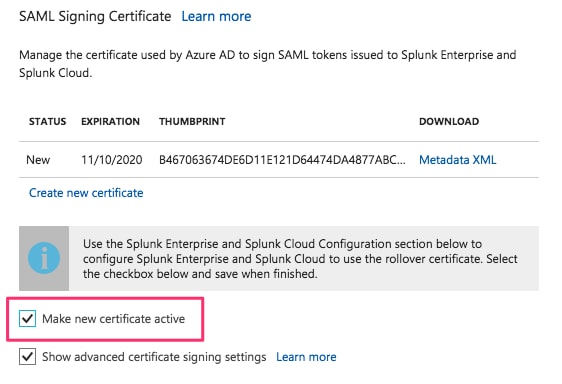
Task: Click the Manage the certificate description paragraph
Action: tap(267, 64)
